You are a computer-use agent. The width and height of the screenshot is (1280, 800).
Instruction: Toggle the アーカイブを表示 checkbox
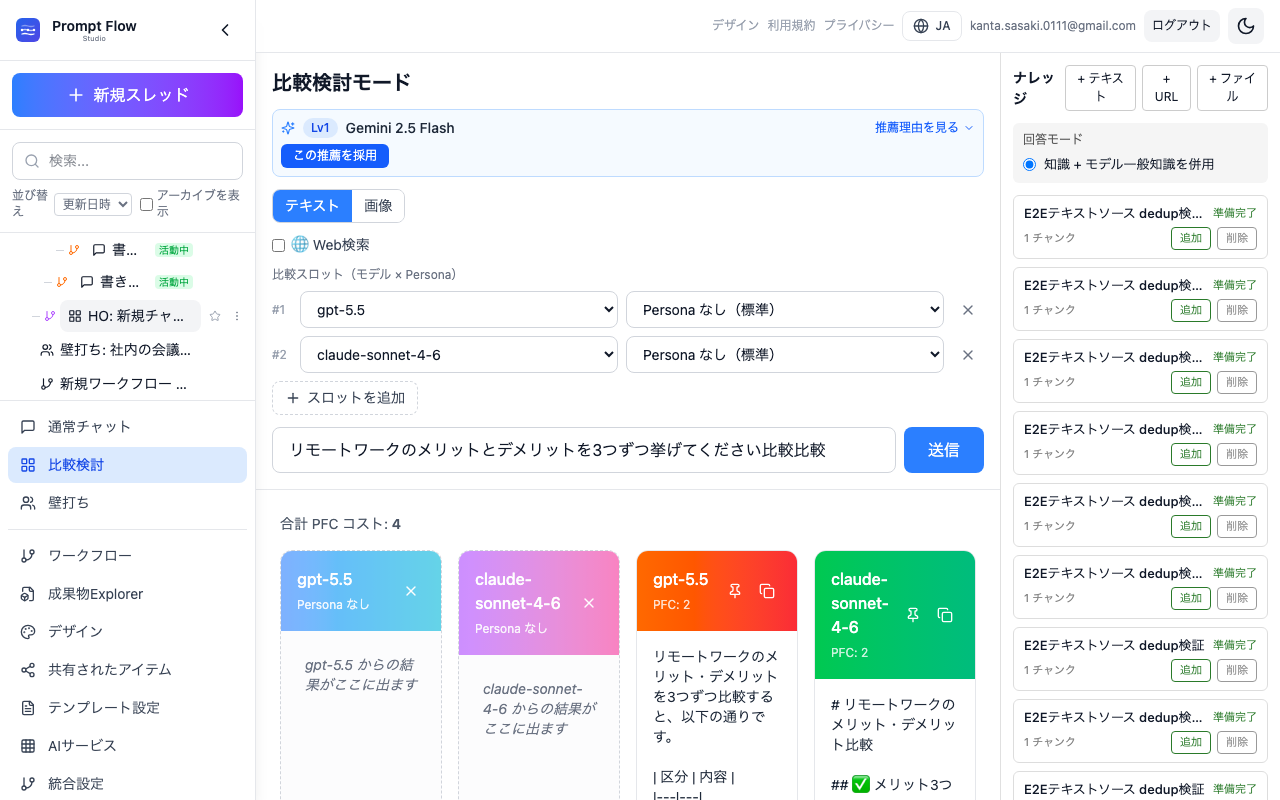pyautogui.click(x=146, y=204)
